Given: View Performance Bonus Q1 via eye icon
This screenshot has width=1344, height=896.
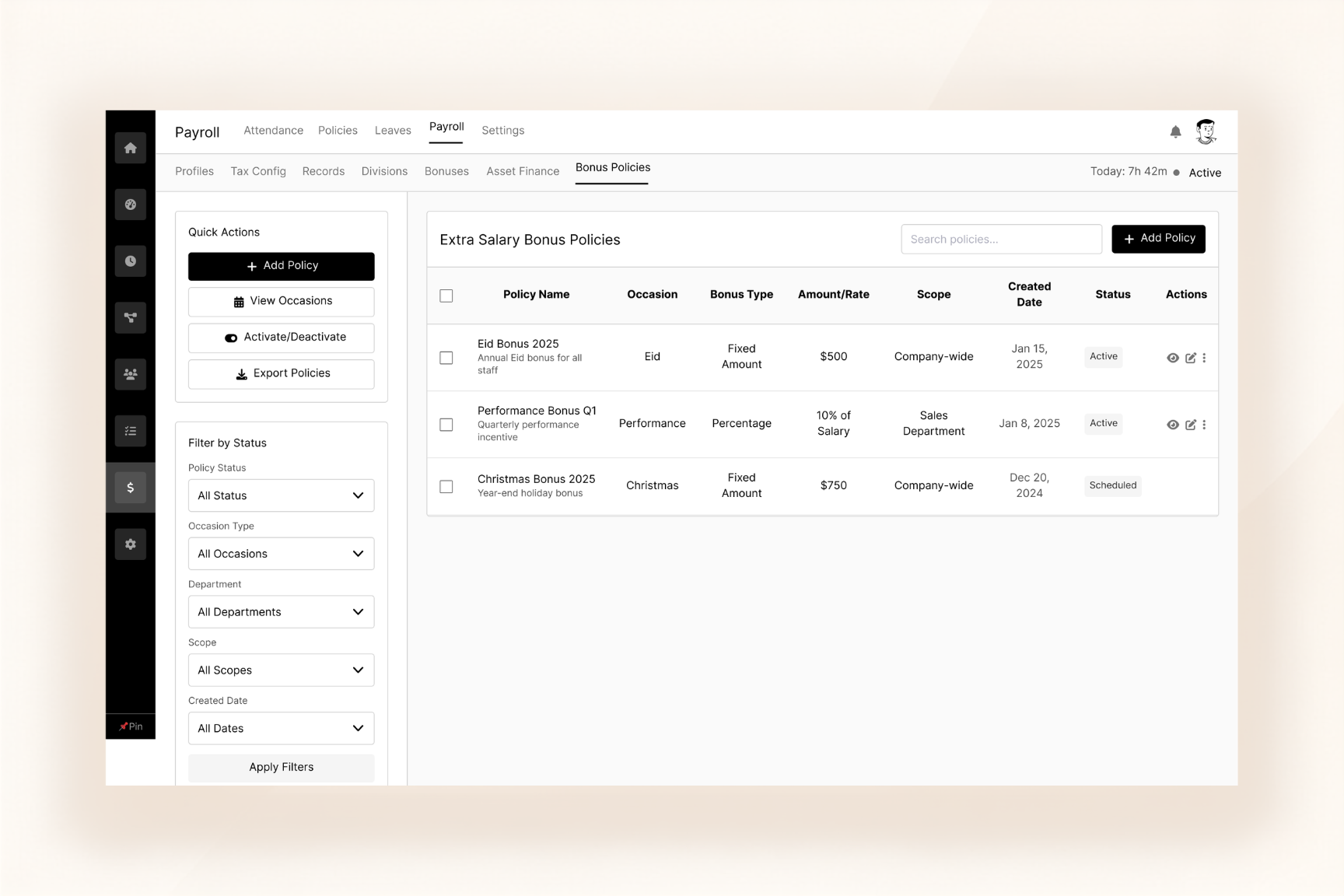Looking at the screenshot, I should coord(1173,425).
